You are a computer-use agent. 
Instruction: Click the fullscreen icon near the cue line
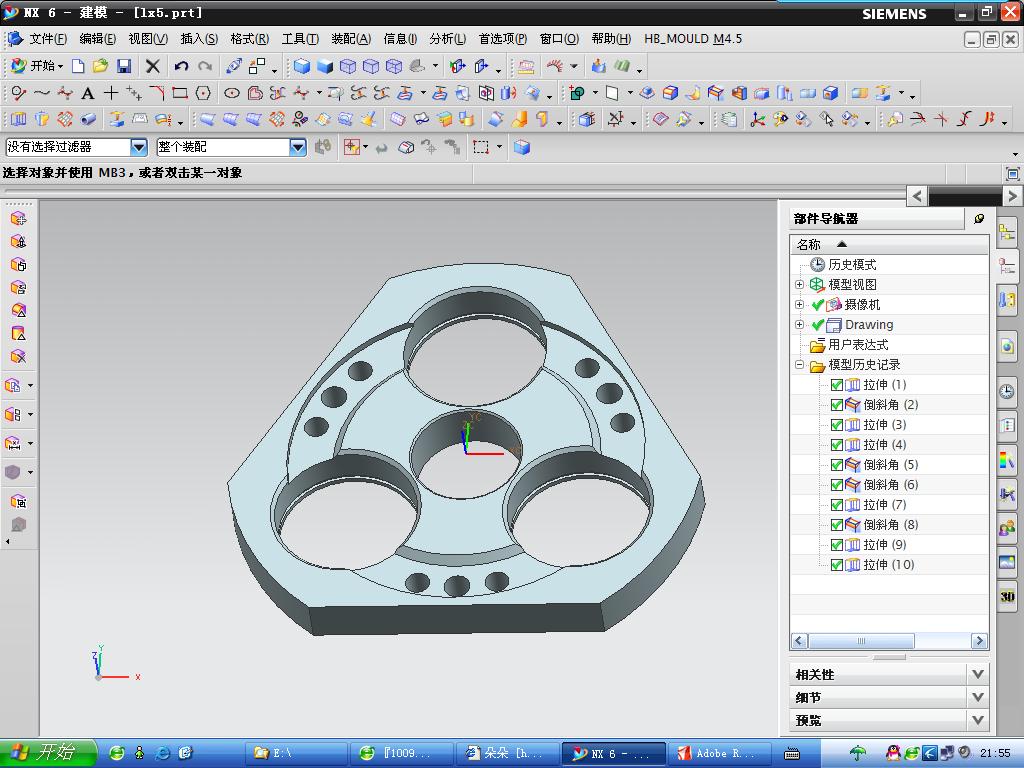(1012, 174)
